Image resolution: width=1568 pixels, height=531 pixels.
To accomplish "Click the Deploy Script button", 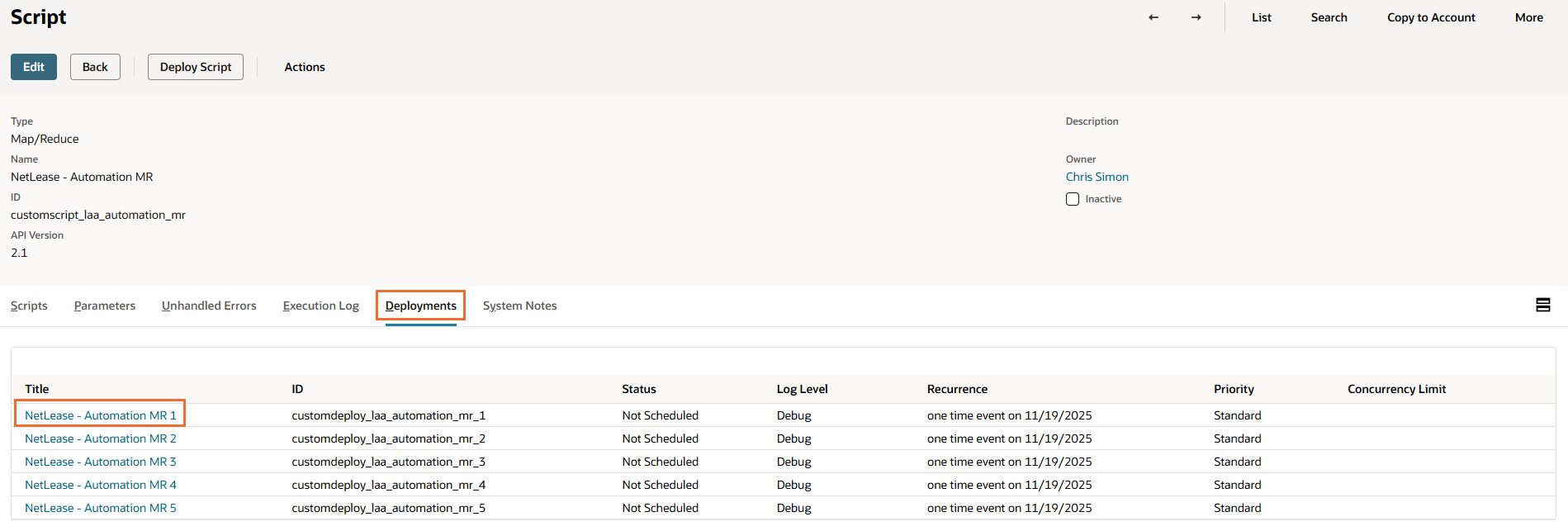I will tap(196, 67).
